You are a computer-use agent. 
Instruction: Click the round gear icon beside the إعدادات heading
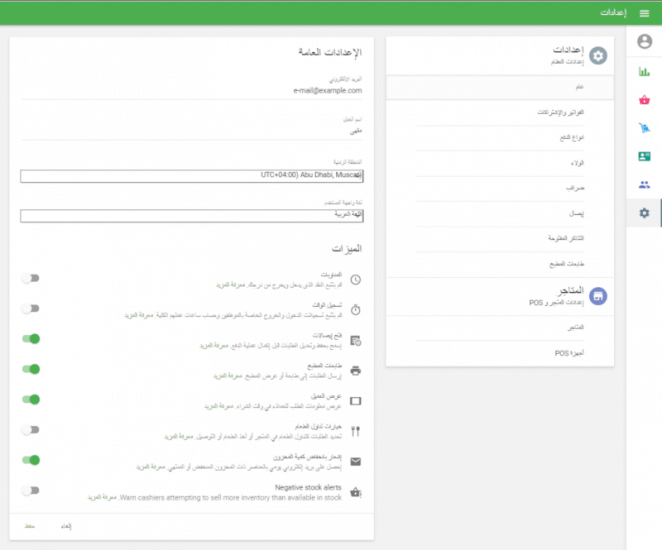click(598, 55)
